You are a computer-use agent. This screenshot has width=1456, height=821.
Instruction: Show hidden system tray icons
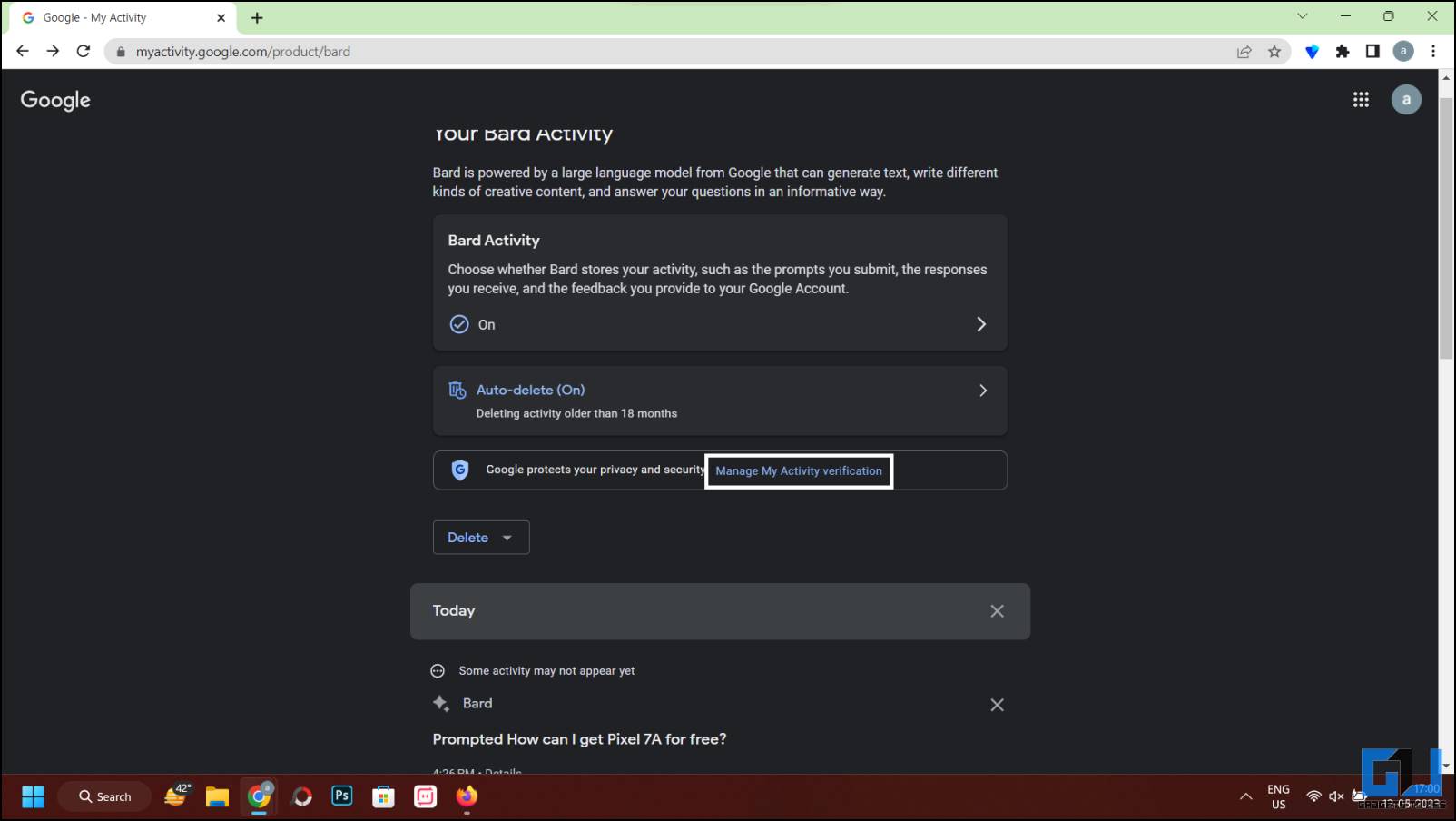click(x=1246, y=796)
